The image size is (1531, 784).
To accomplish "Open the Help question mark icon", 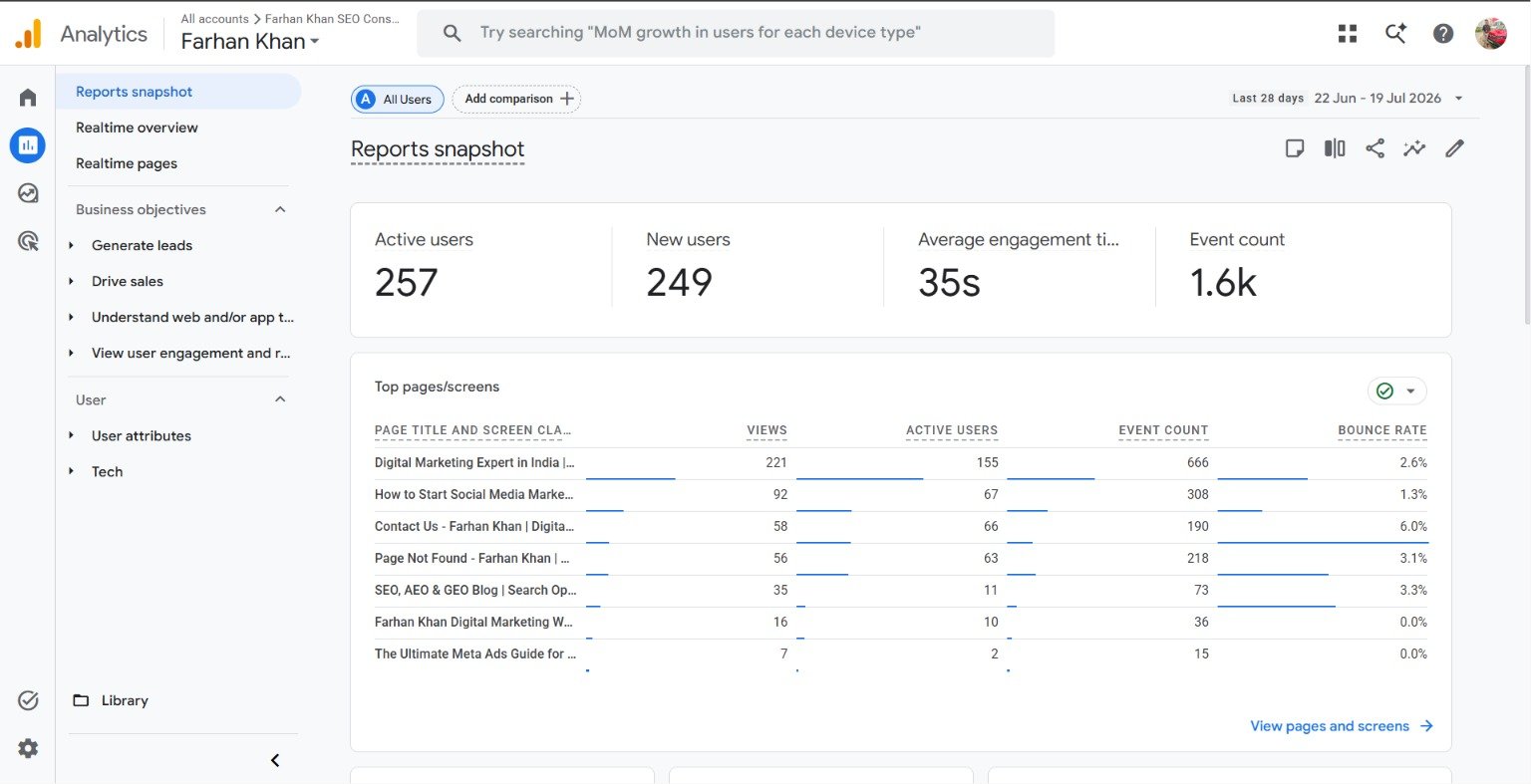I will [1443, 34].
